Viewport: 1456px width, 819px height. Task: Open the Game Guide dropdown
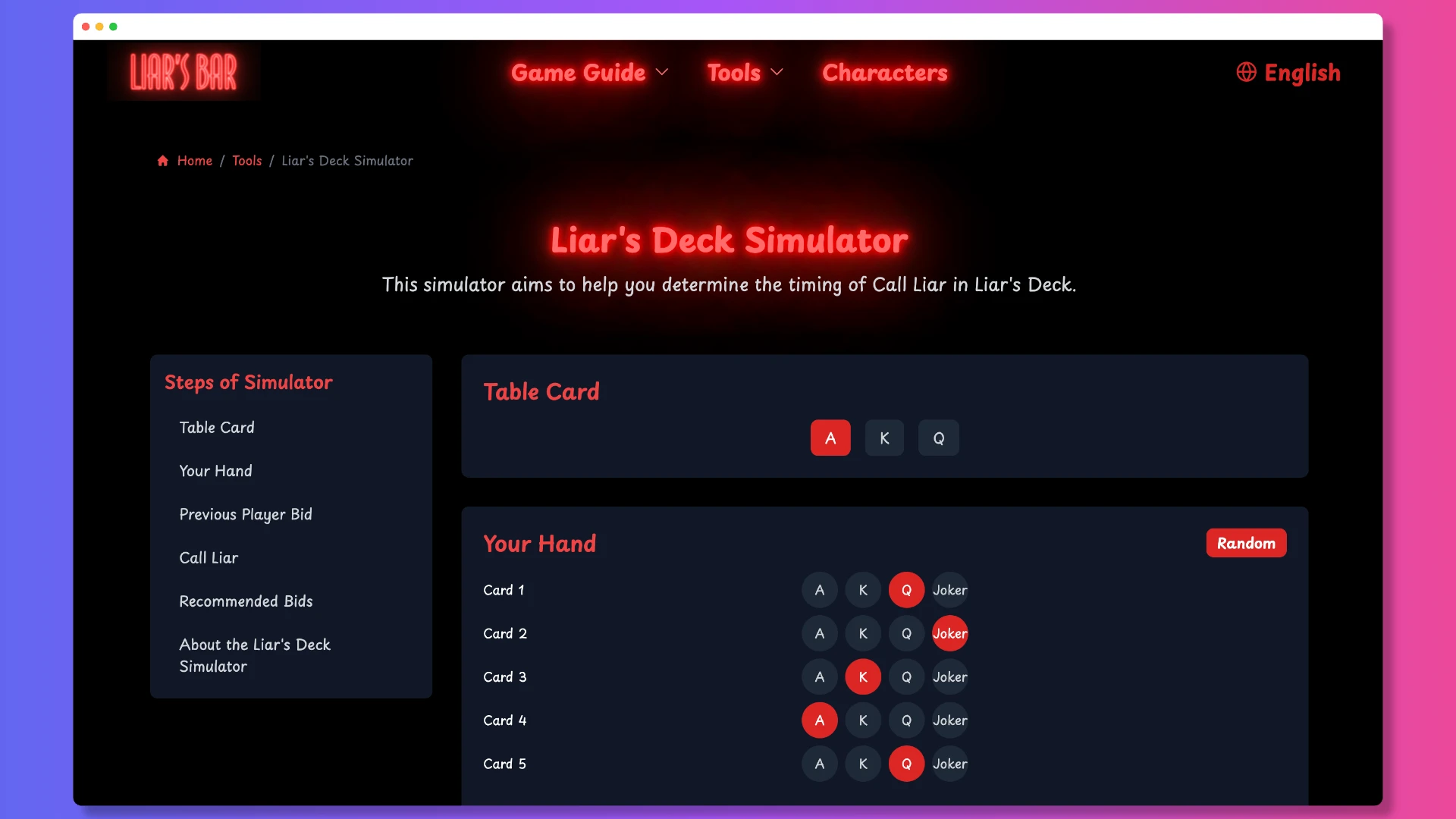(589, 72)
